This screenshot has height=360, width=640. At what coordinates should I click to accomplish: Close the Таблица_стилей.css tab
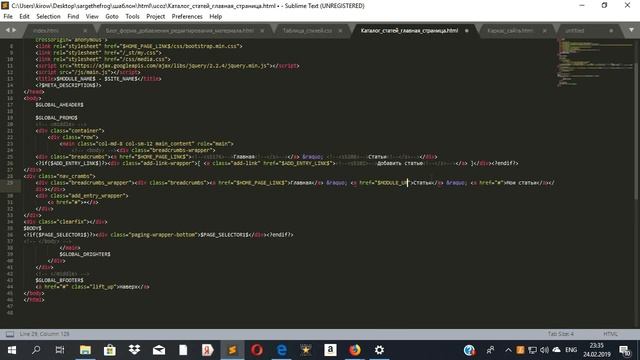(340, 31)
